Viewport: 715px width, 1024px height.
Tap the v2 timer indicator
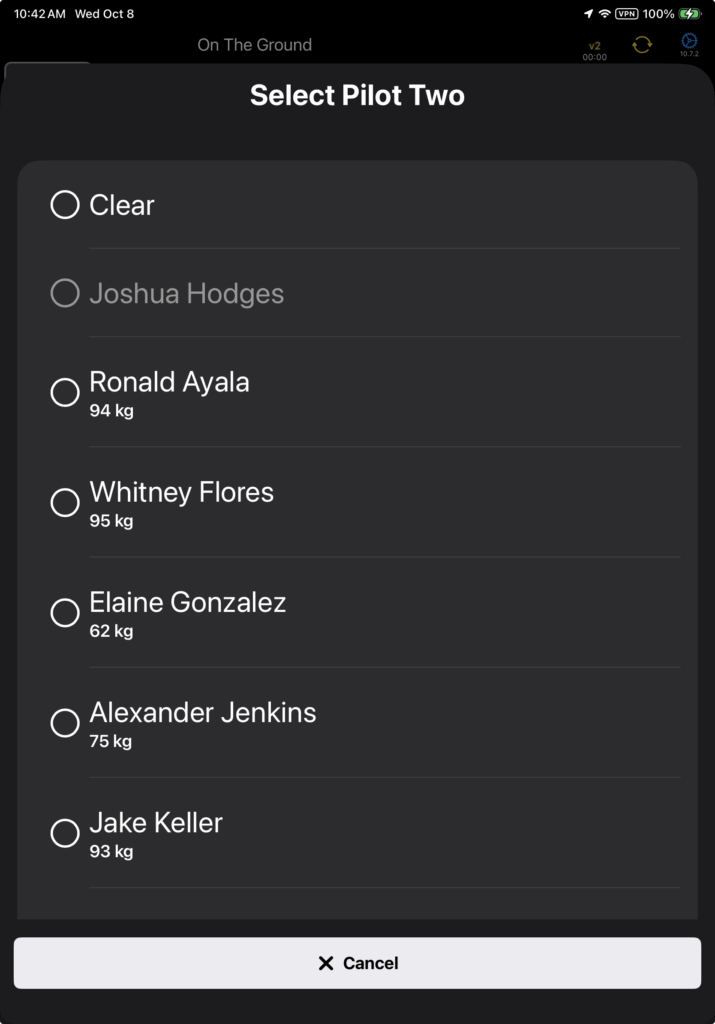pyautogui.click(x=595, y=50)
